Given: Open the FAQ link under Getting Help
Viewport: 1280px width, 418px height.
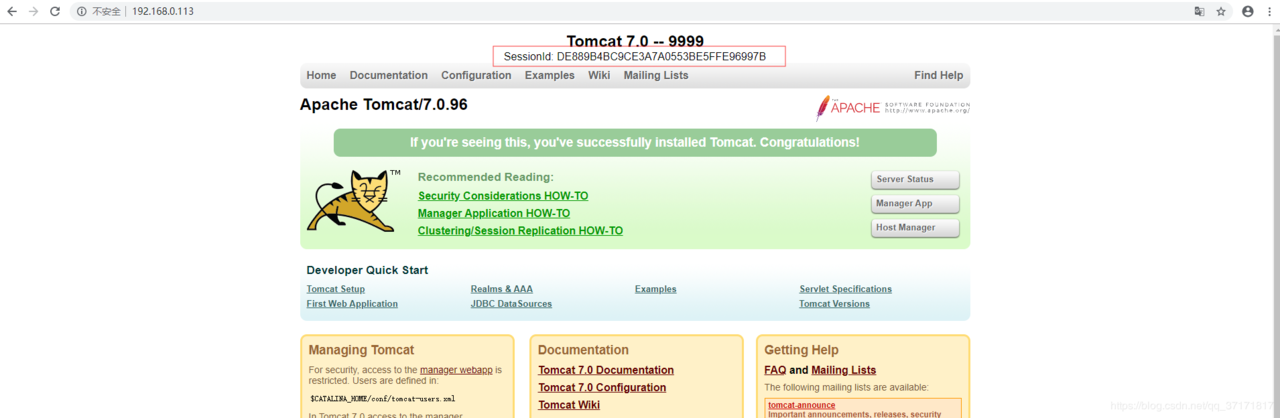Looking at the screenshot, I should click(x=775, y=370).
